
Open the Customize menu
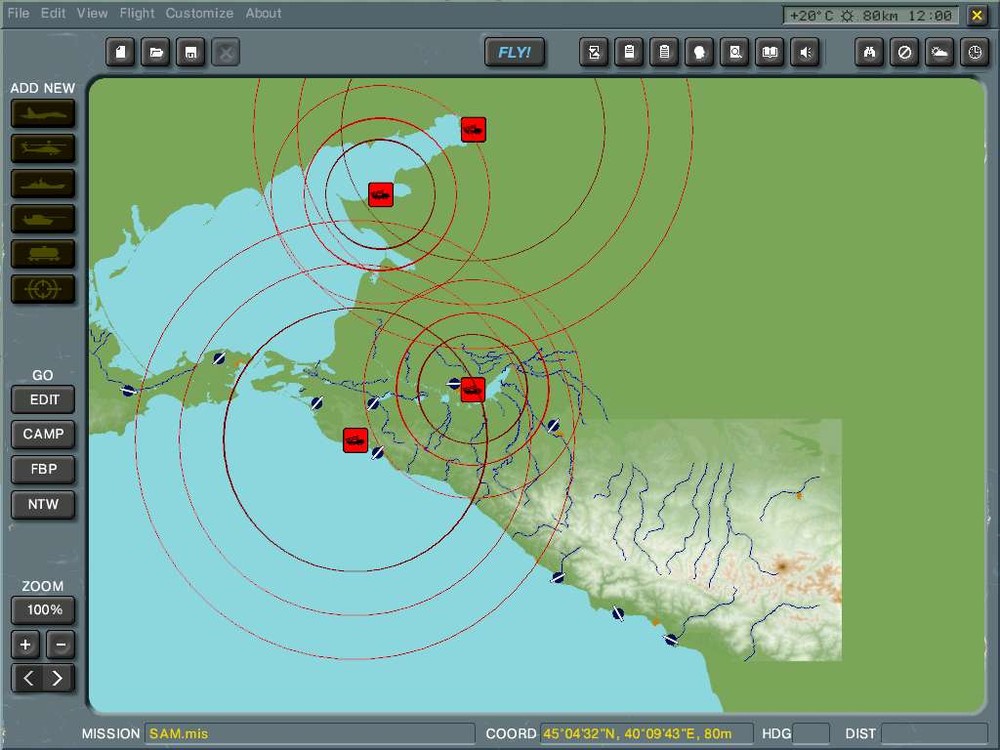coord(199,13)
